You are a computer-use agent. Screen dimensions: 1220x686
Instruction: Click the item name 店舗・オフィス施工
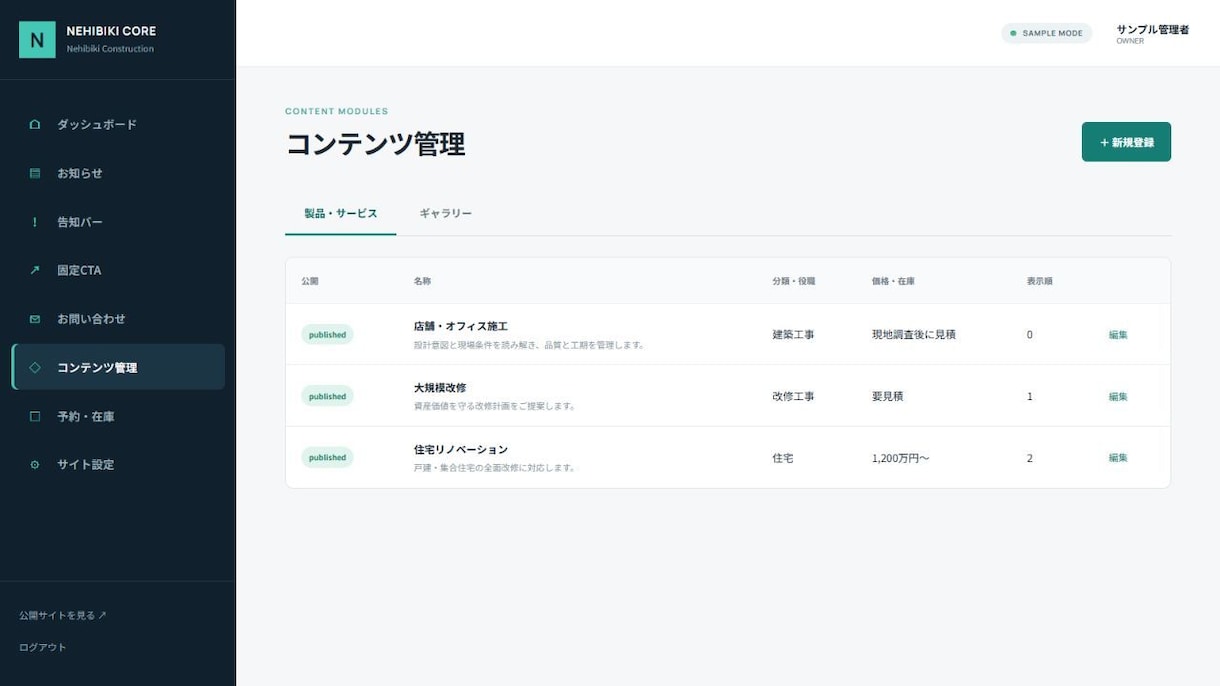(461, 326)
